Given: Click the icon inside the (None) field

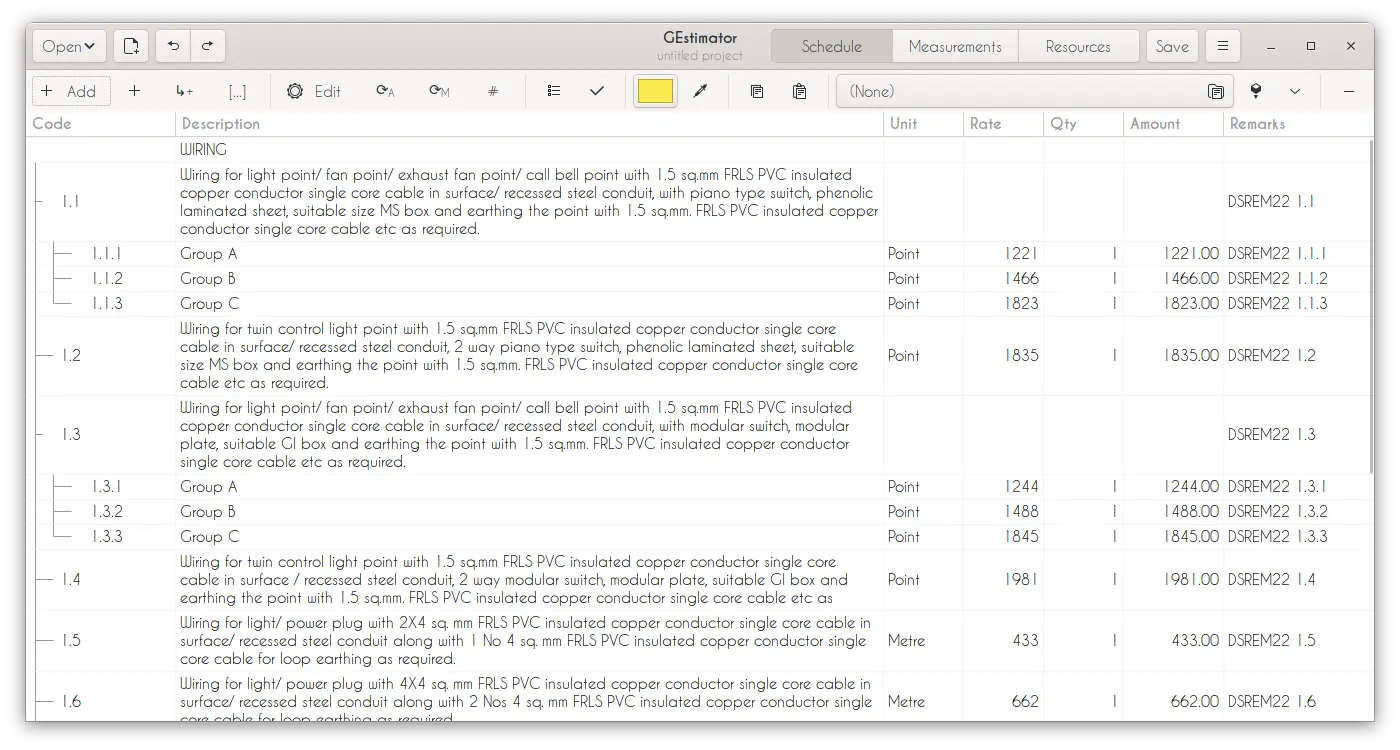Looking at the screenshot, I should pos(1216,91).
